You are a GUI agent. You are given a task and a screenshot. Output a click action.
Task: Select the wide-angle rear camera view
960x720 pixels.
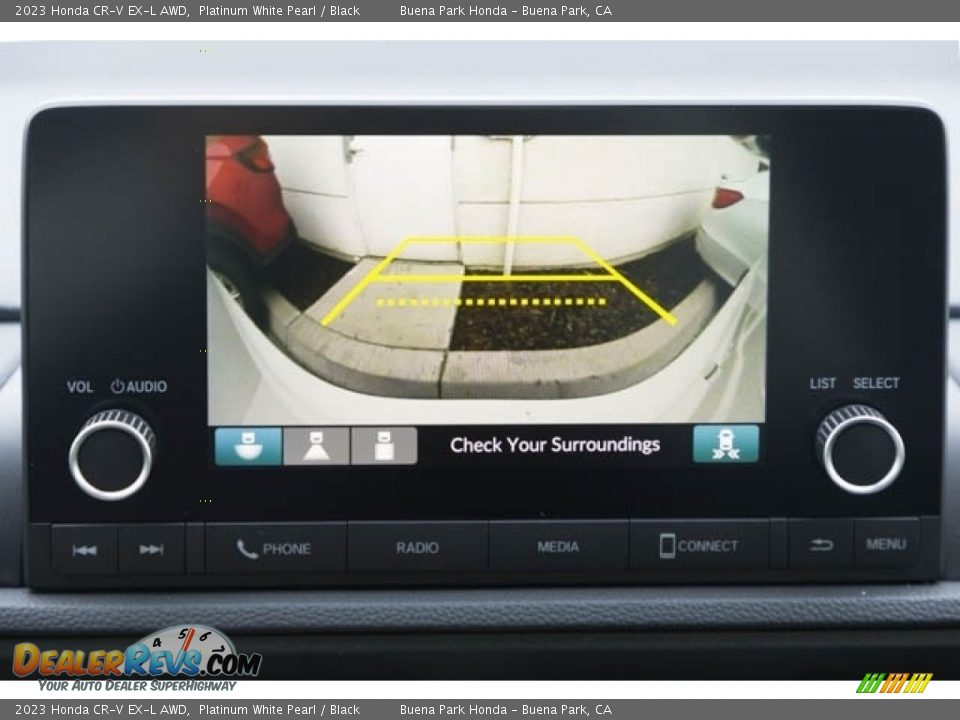(248, 446)
